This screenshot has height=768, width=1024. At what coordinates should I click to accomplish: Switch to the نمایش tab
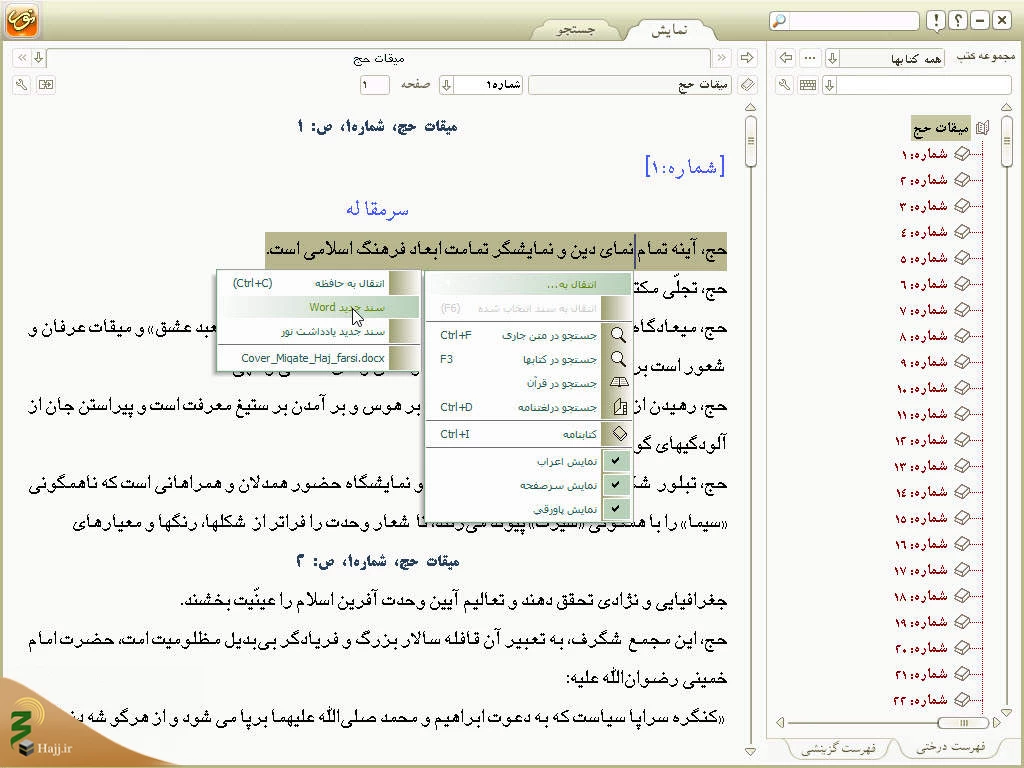(669, 30)
